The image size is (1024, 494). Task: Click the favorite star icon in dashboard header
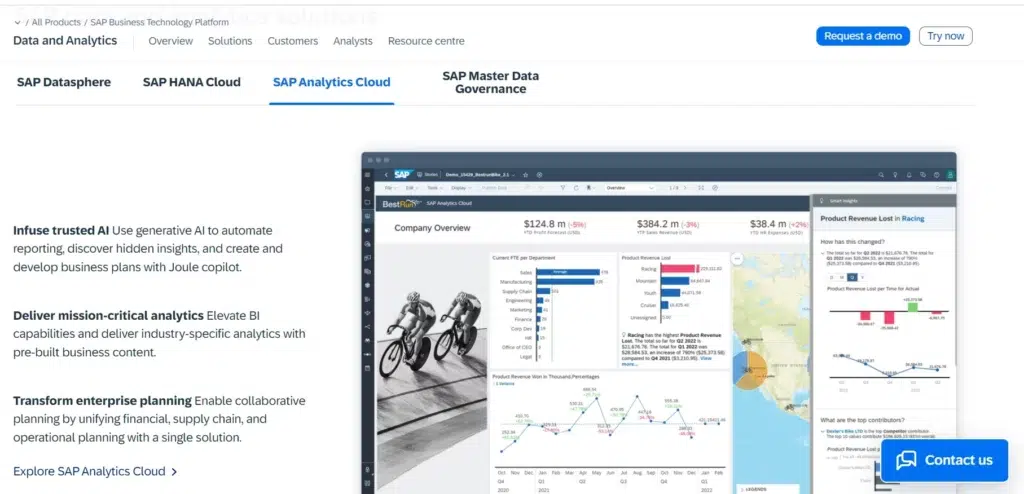(526, 175)
